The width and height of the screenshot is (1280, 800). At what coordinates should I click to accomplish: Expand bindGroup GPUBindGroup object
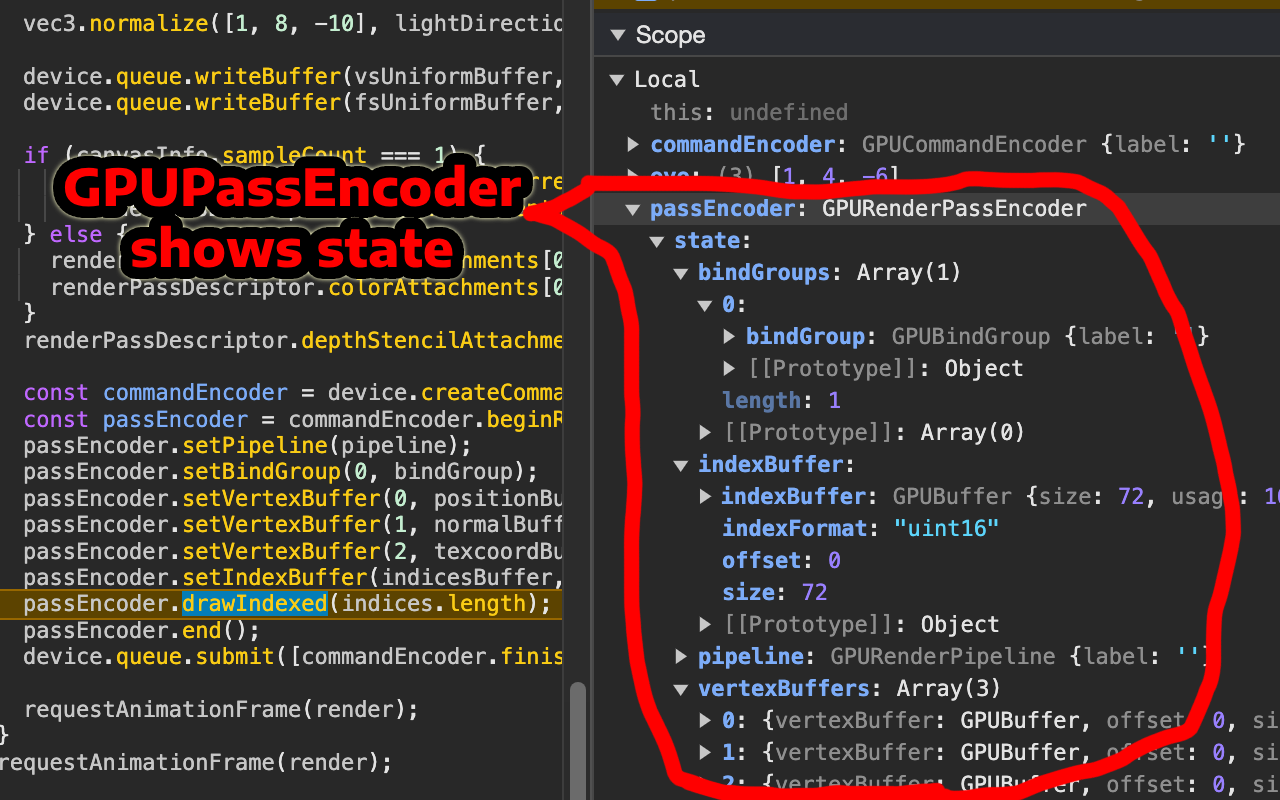pyautogui.click(x=730, y=337)
